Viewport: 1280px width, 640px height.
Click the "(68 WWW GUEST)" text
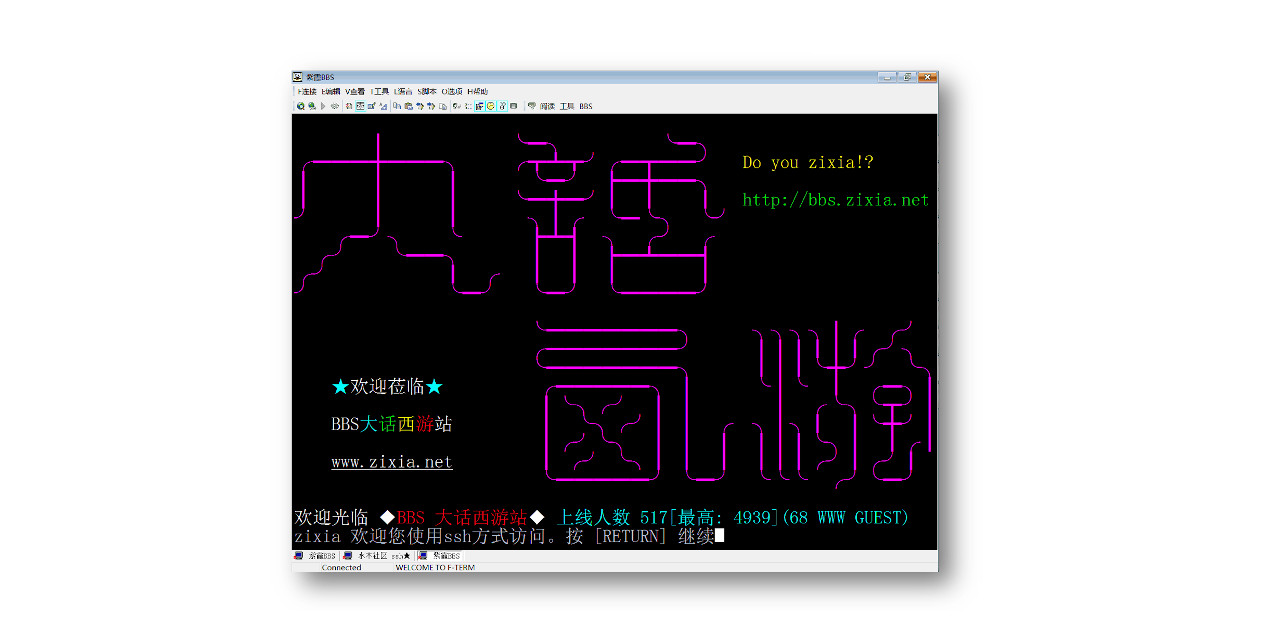click(846, 517)
